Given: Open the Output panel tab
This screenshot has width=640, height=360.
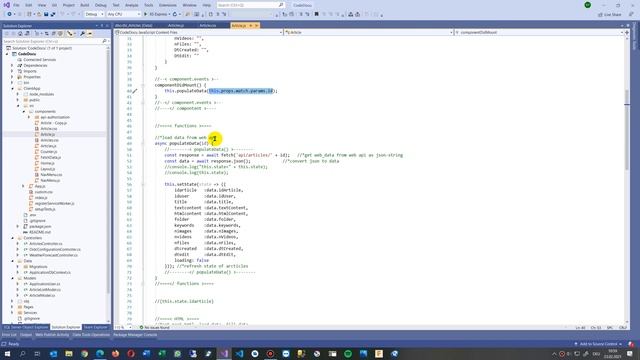Looking at the screenshot, I should 26,335.
